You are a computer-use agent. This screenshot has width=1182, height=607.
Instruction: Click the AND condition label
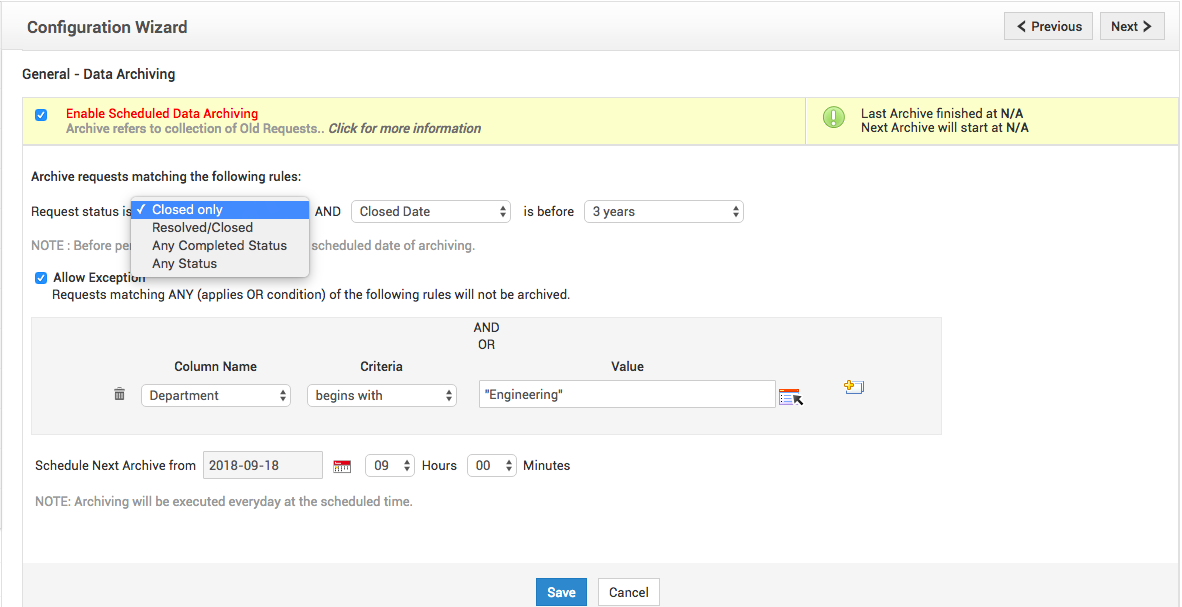[x=486, y=328]
